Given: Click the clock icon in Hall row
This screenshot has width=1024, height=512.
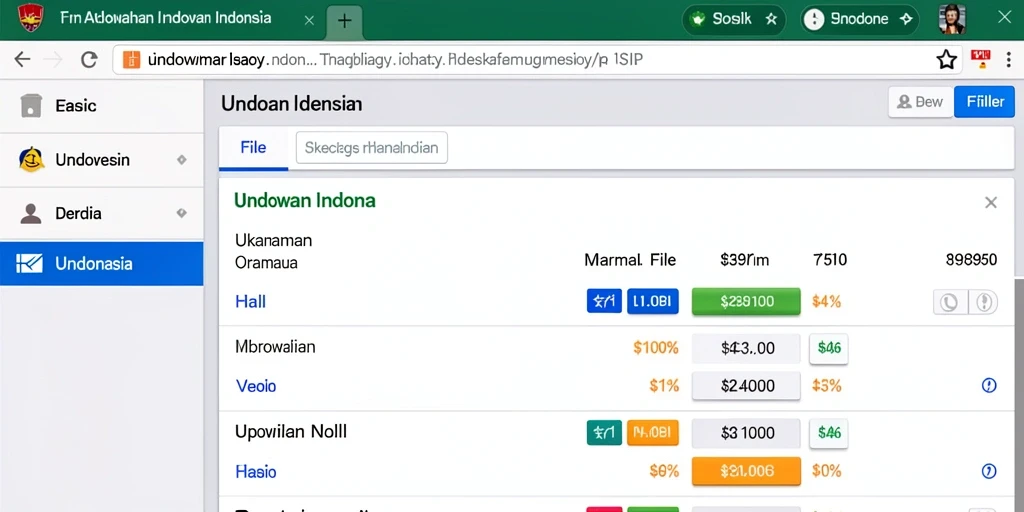Looking at the screenshot, I should 948,302.
